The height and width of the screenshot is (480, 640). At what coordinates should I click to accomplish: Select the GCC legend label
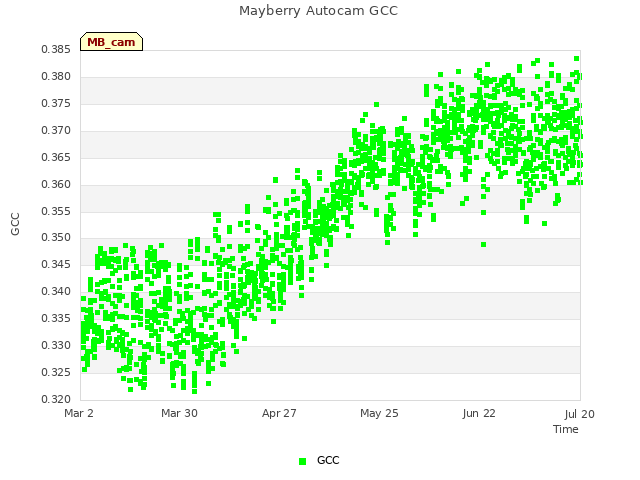328,460
